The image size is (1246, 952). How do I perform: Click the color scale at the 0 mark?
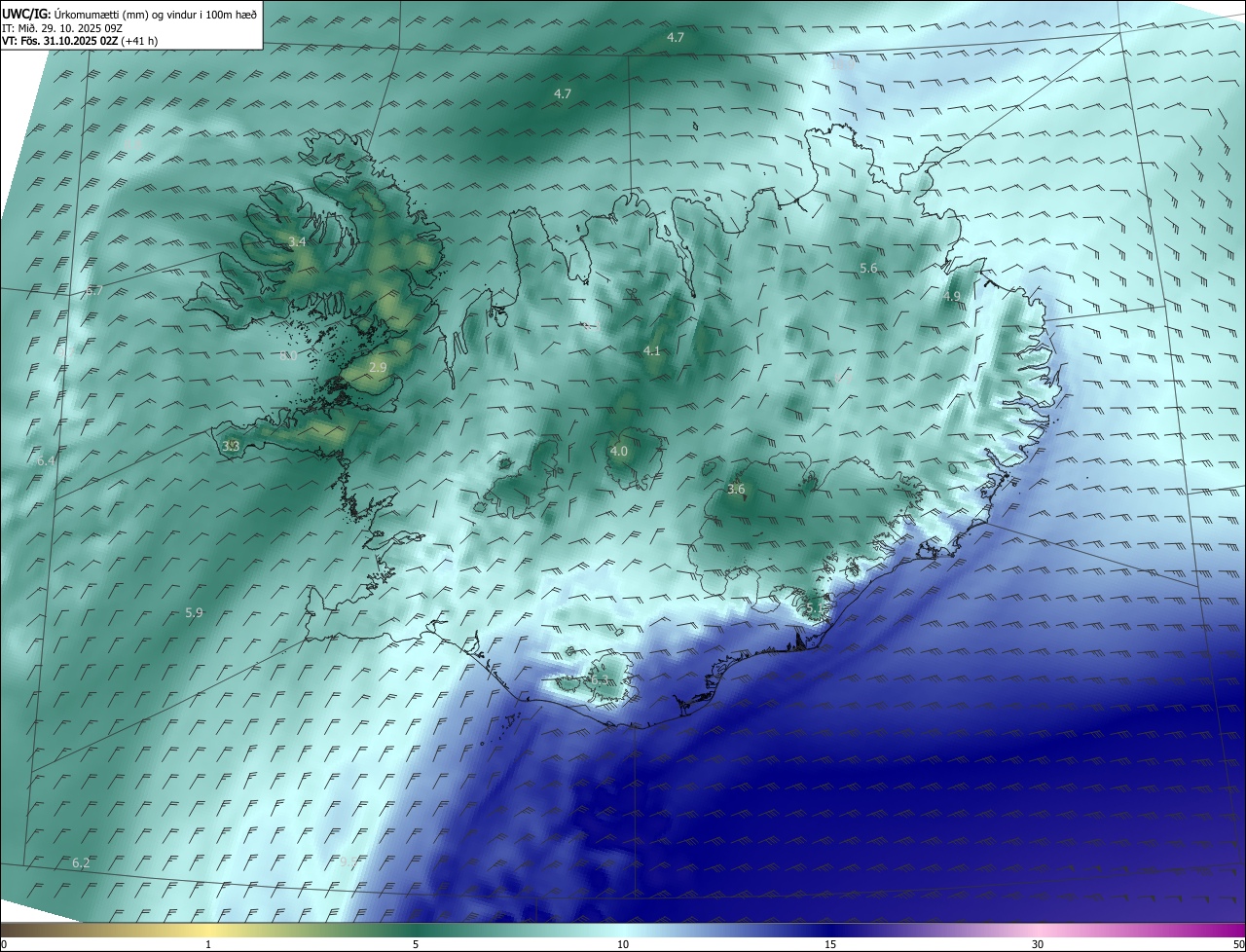[x=4, y=944]
